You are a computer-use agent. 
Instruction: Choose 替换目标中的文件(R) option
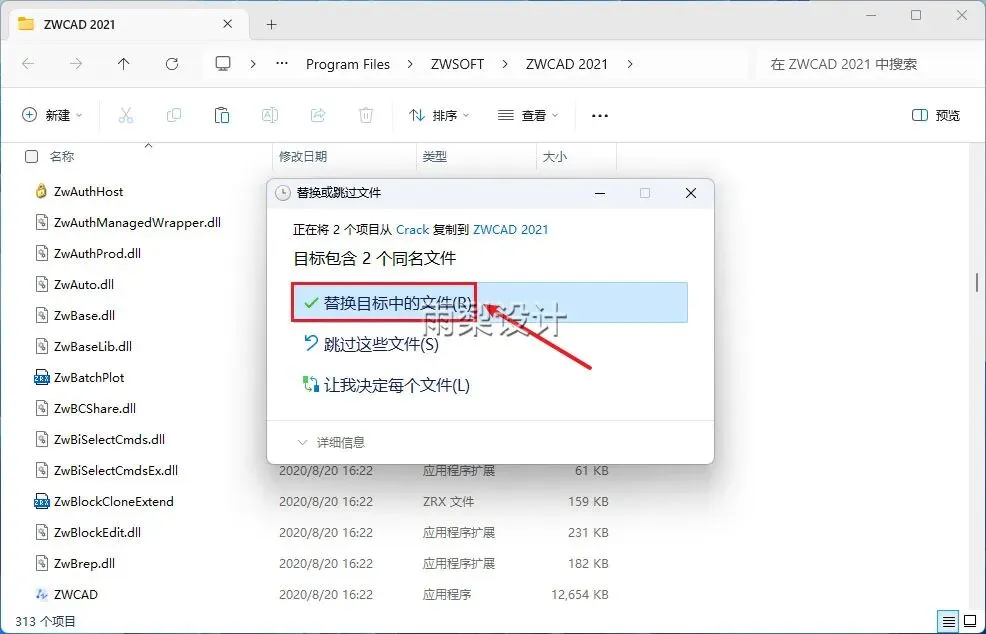coord(490,303)
